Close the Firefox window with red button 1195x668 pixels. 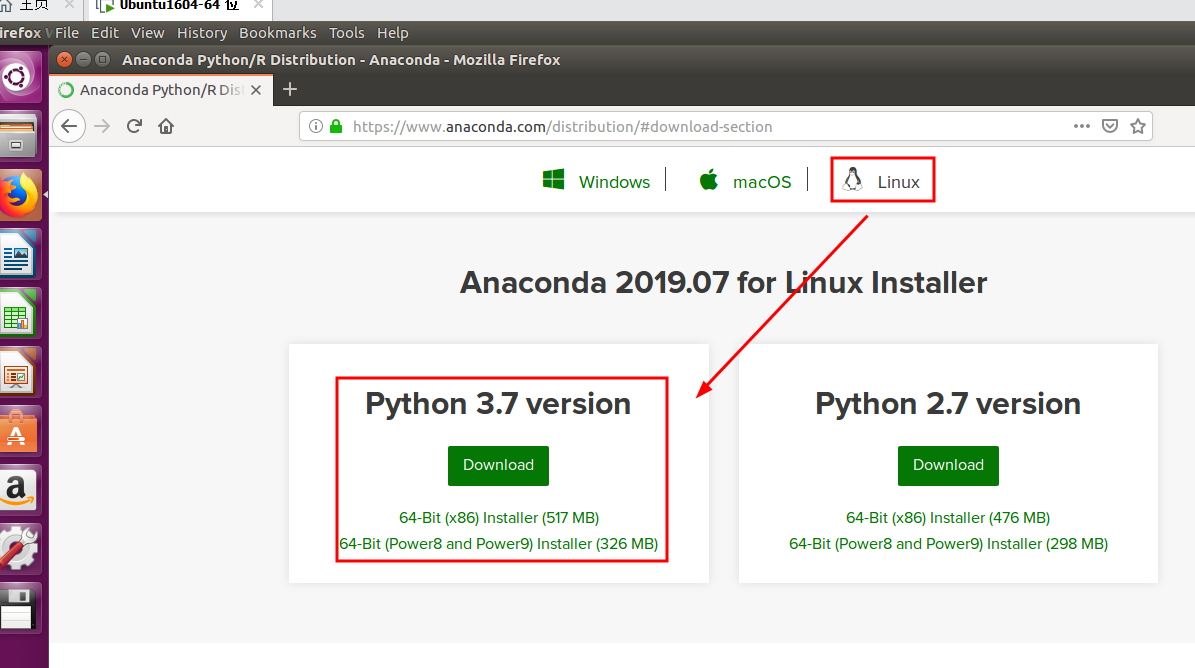[x=65, y=59]
